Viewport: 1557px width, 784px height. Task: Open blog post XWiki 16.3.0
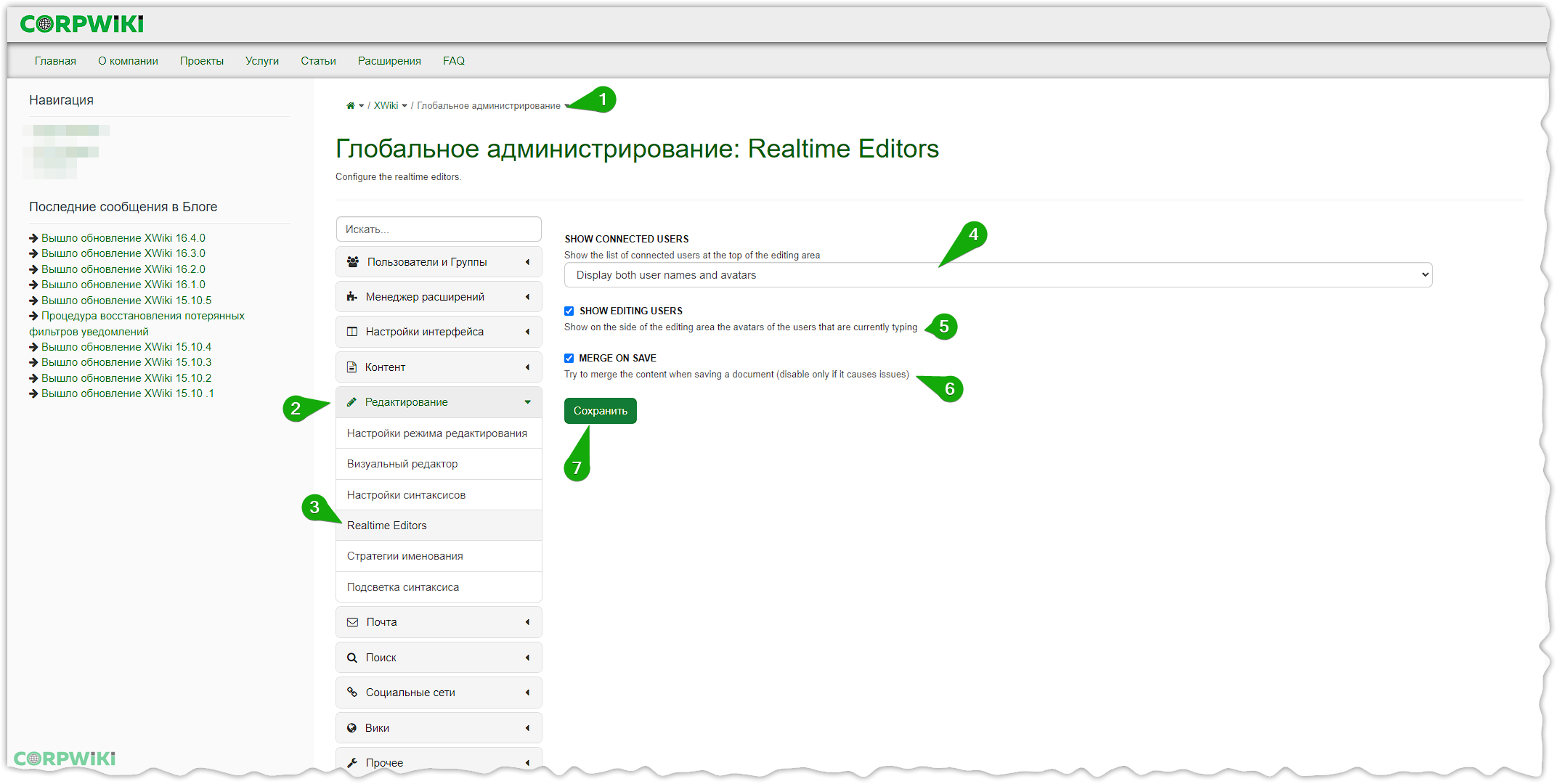123,253
